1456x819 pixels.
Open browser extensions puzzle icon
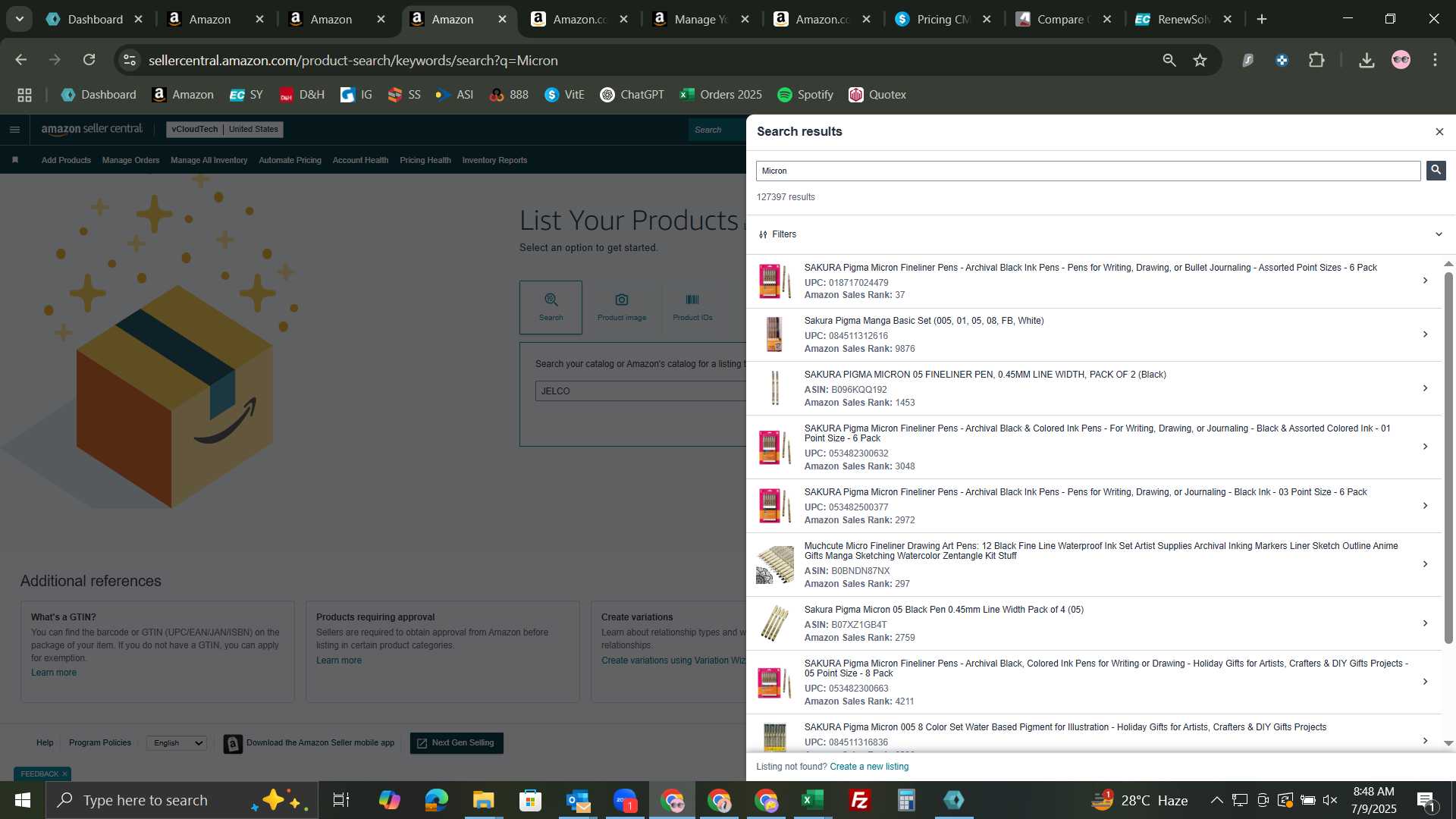click(1316, 60)
